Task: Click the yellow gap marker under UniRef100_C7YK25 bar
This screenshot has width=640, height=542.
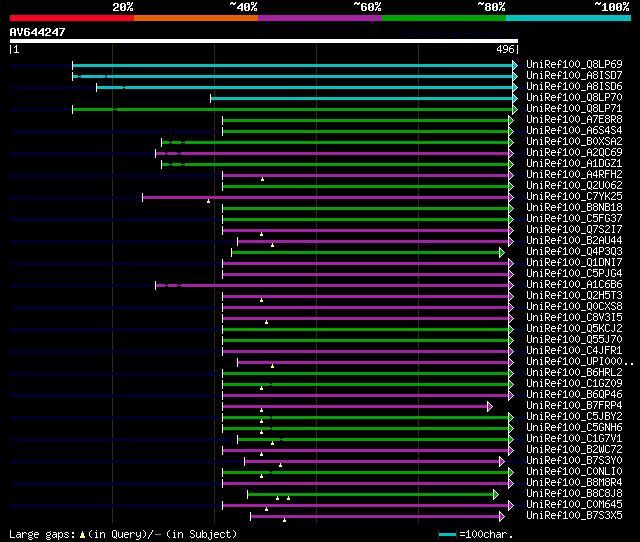Action: pyautogui.click(x=209, y=201)
